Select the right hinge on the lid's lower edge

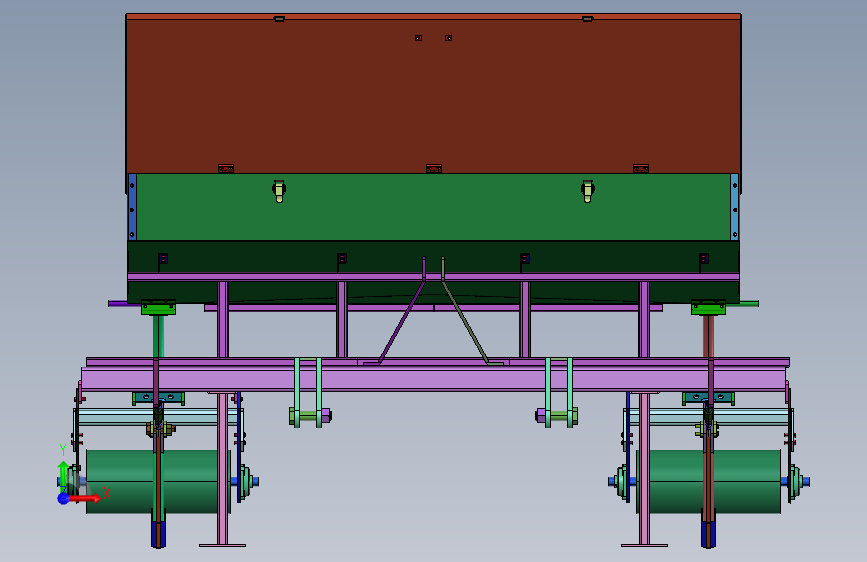[x=641, y=169]
